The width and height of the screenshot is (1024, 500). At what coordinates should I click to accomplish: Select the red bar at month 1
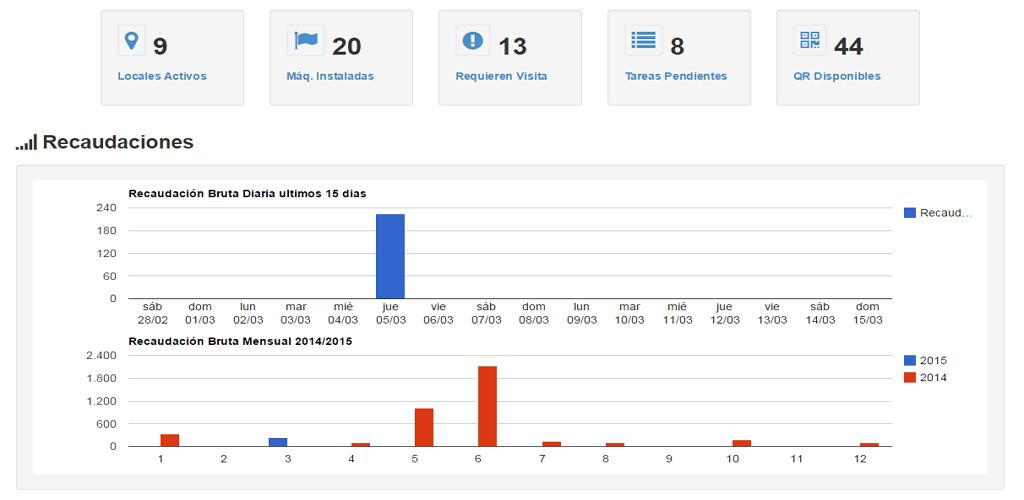point(170,440)
